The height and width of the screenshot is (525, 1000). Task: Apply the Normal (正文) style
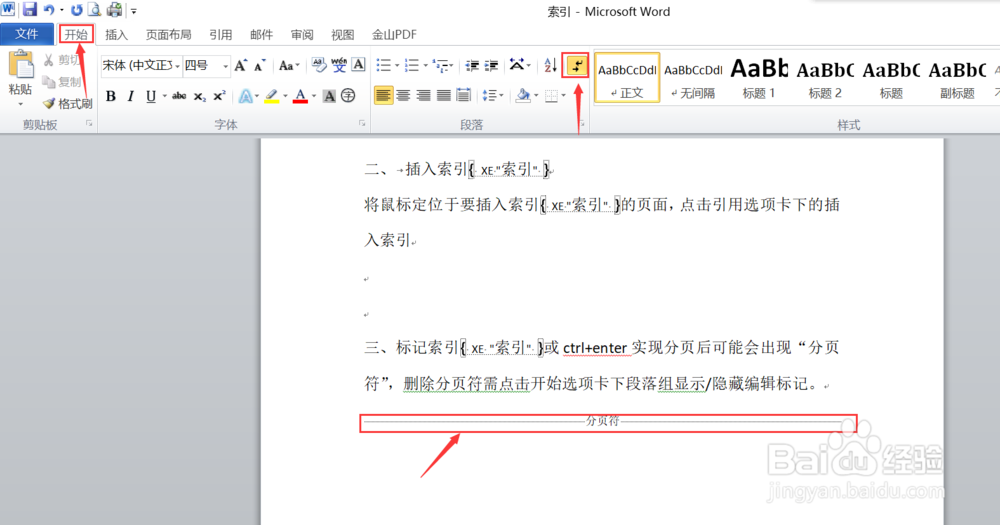tap(627, 78)
